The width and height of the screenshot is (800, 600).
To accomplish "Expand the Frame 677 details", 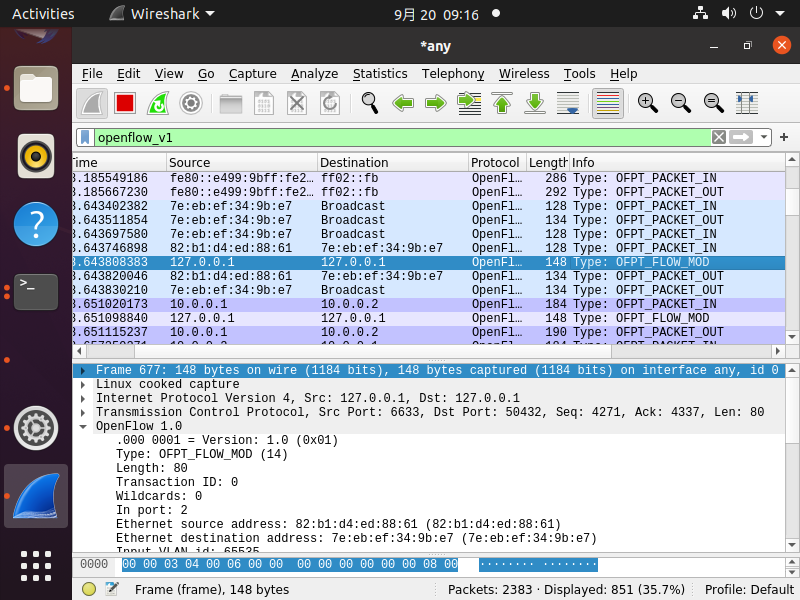I will click(83, 370).
